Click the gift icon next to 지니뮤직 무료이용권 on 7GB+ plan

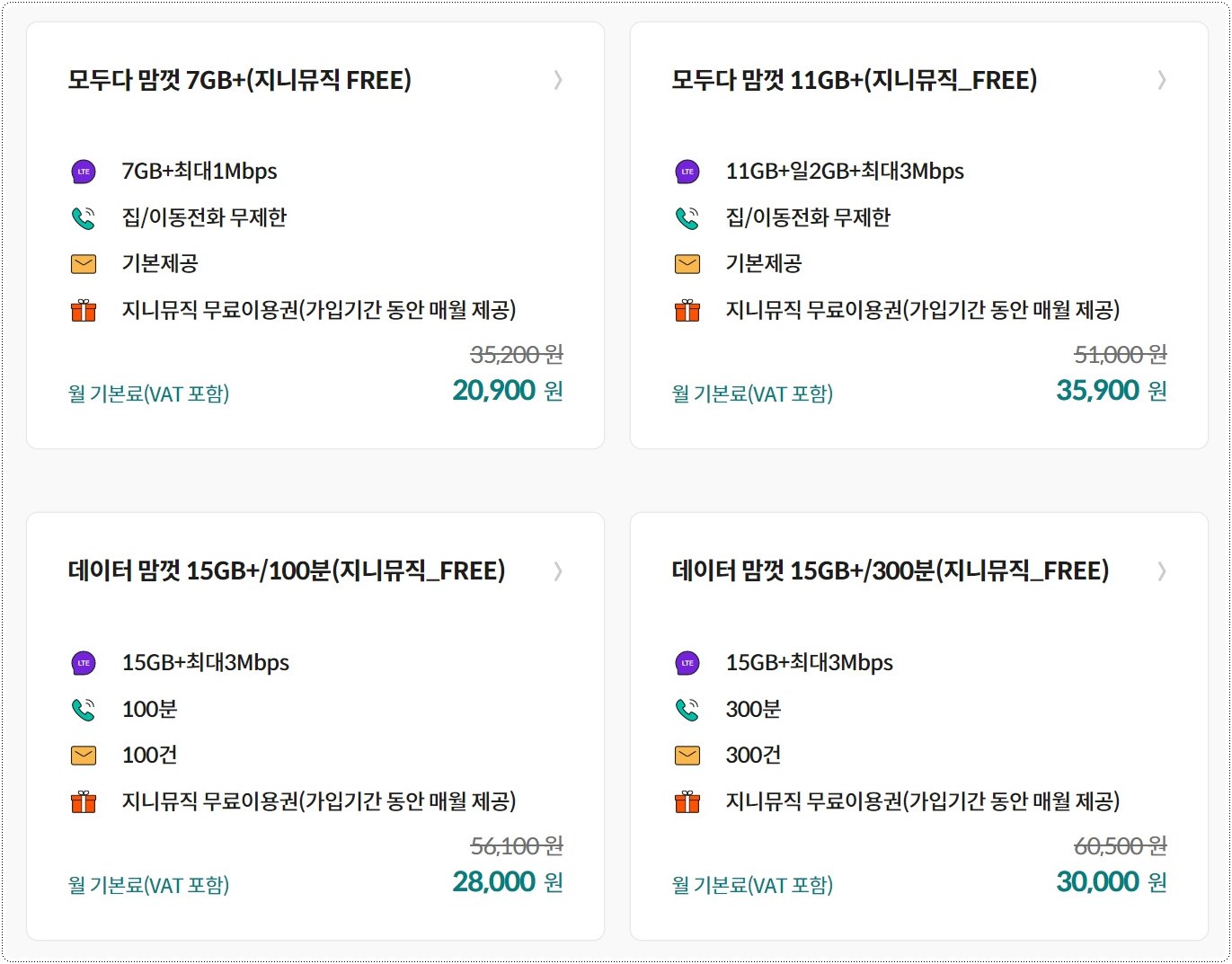point(84,311)
